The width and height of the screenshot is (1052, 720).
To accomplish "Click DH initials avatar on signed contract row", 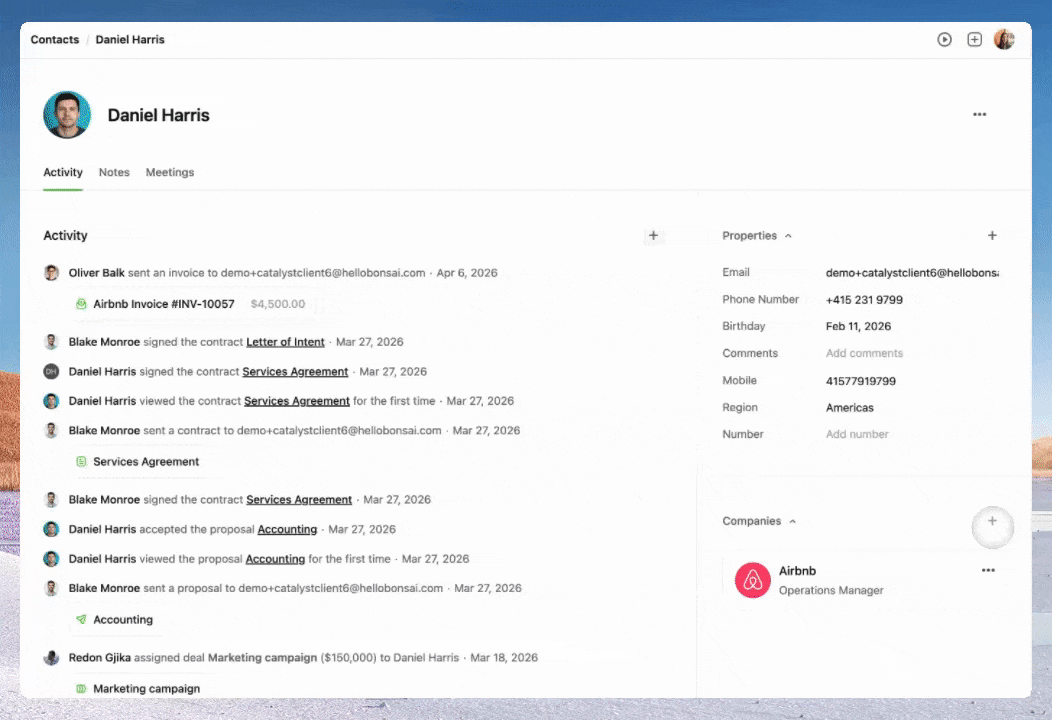I will click(51, 371).
